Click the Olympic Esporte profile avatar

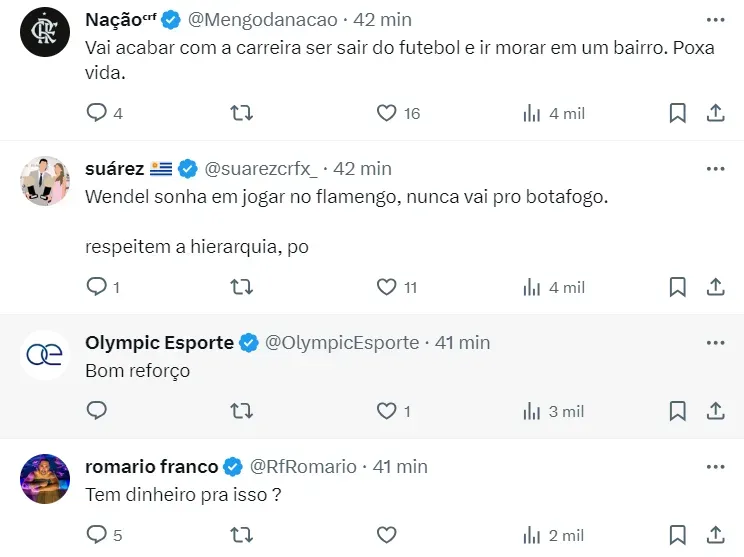coord(45,355)
